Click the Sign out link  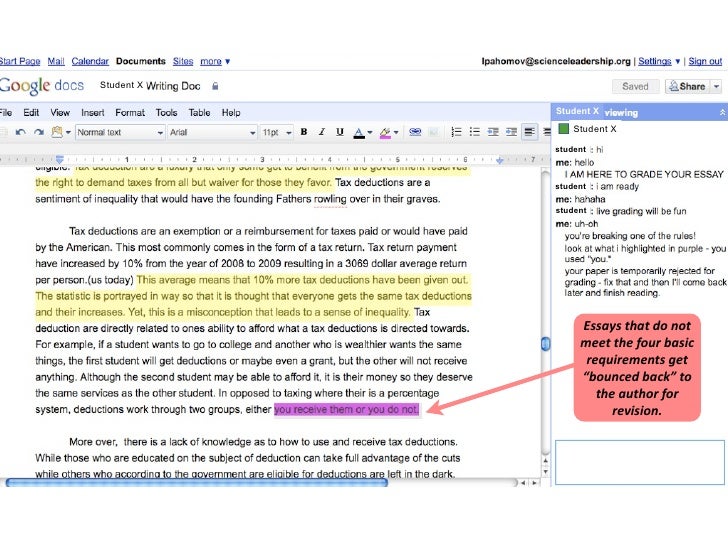705,61
